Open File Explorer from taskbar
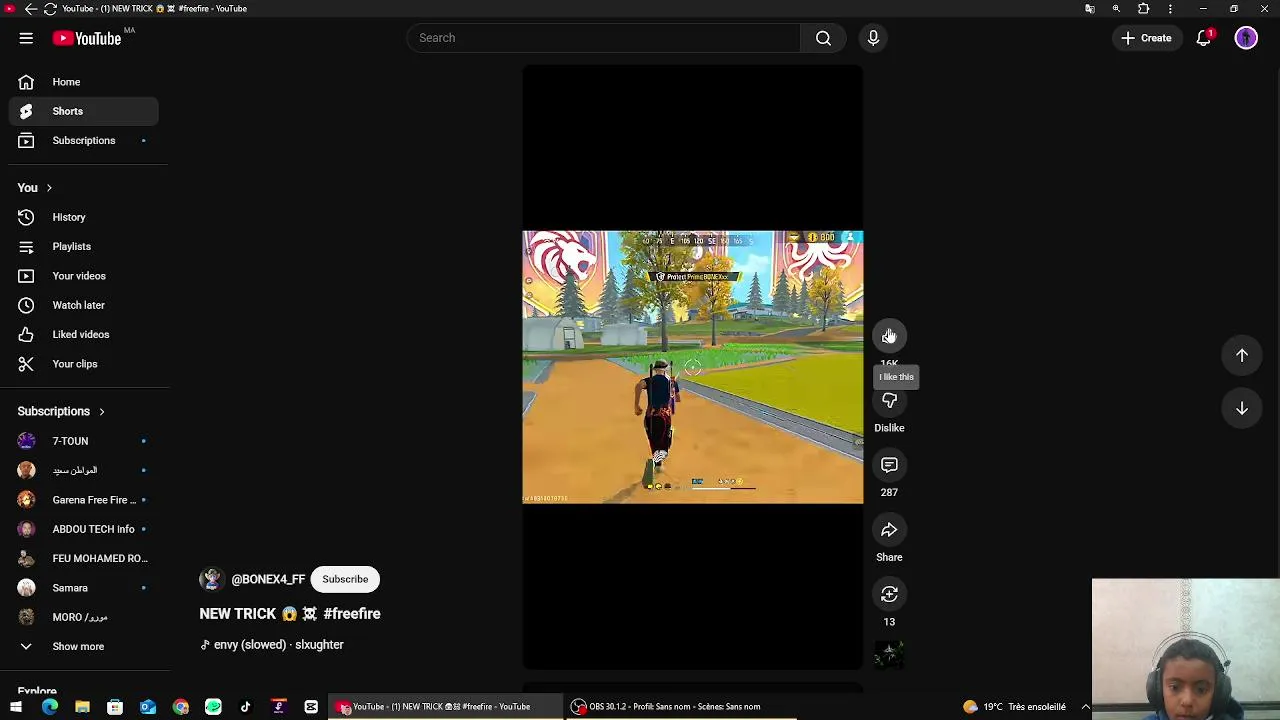Image resolution: width=1280 pixels, height=720 pixels. 82,707
